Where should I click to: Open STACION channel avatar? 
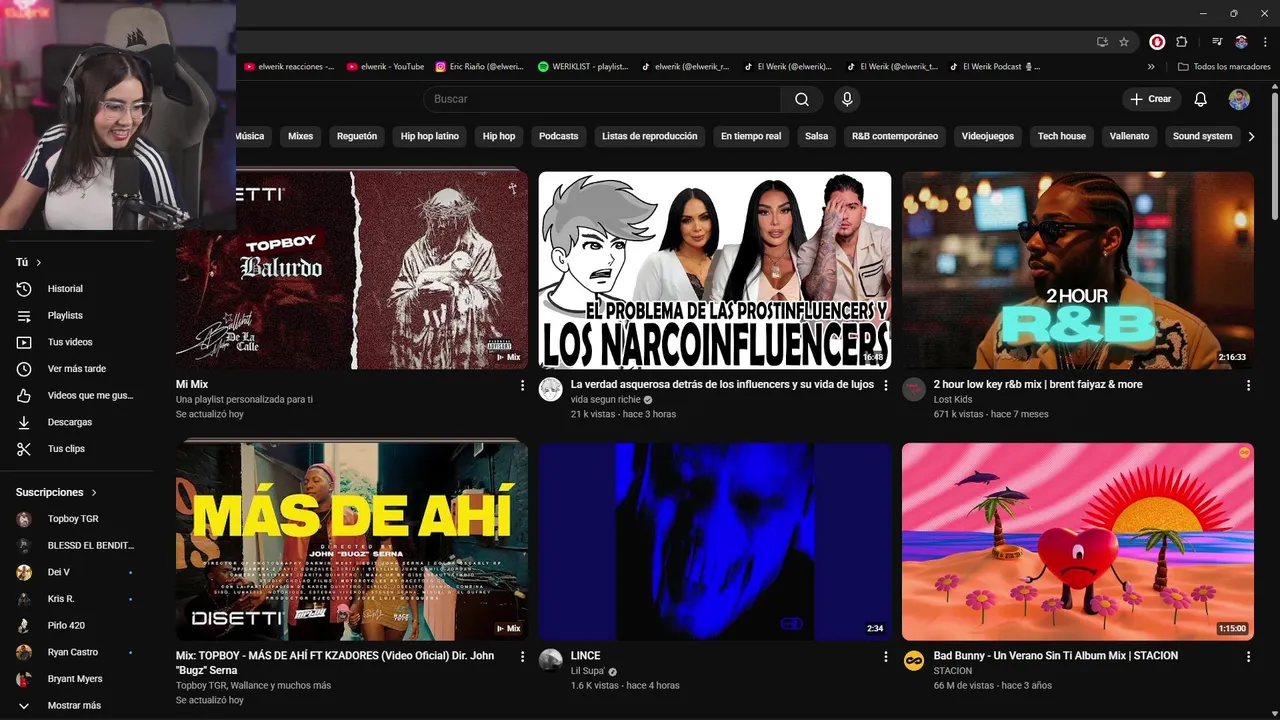pos(913,660)
